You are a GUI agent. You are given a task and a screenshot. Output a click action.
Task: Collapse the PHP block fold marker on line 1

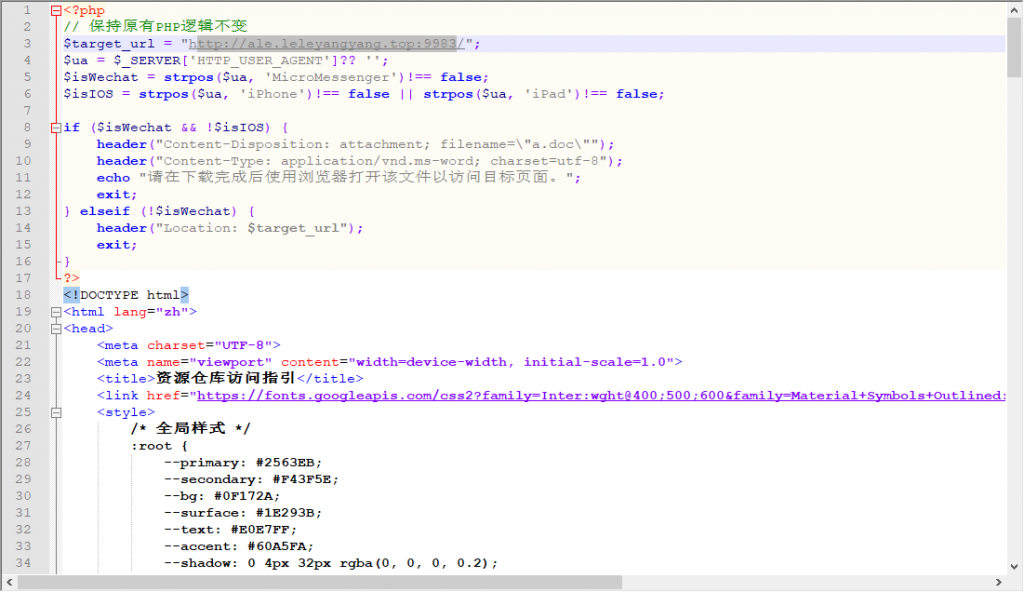(56, 10)
